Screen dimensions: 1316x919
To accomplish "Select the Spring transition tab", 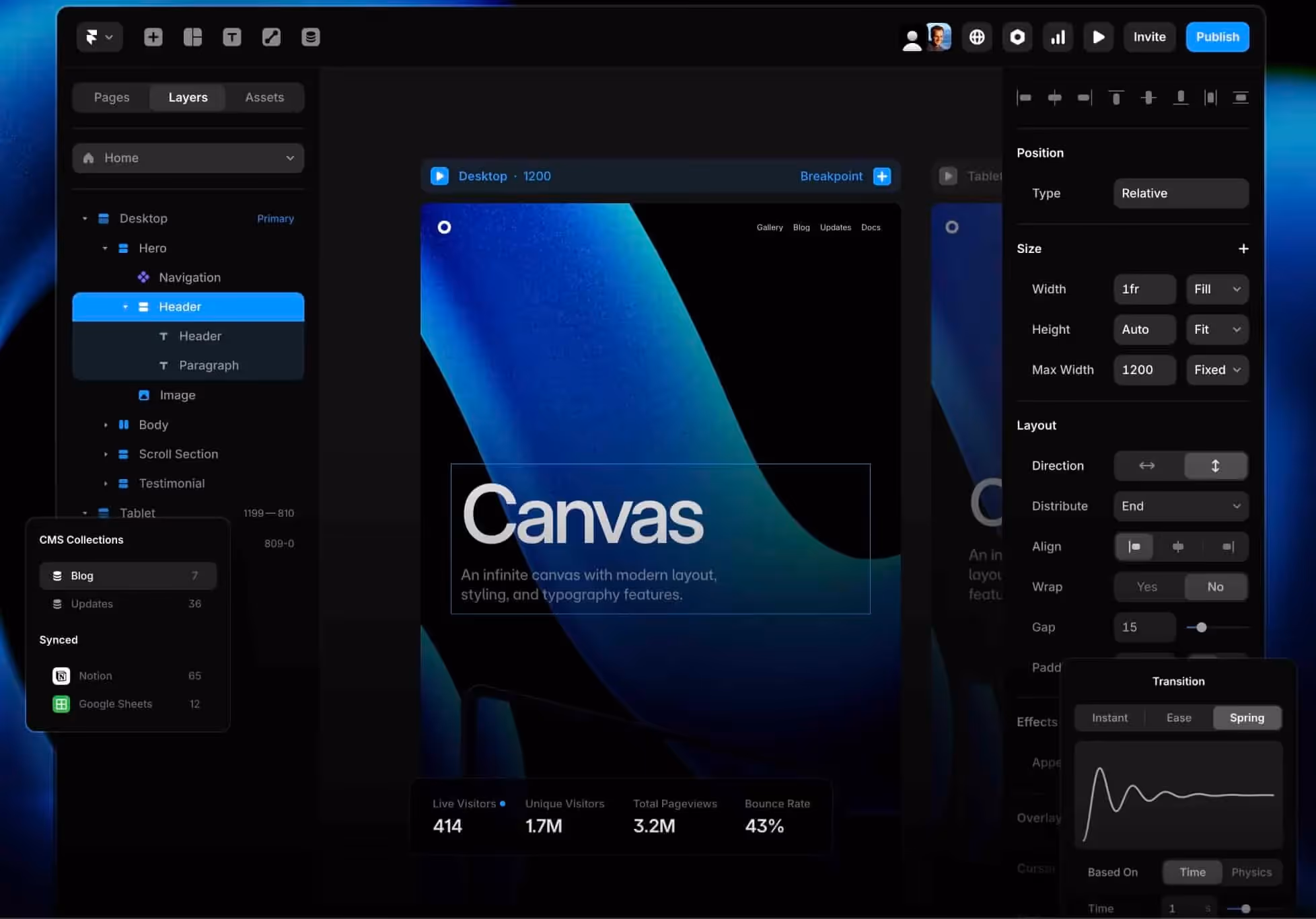I will 1247,718.
